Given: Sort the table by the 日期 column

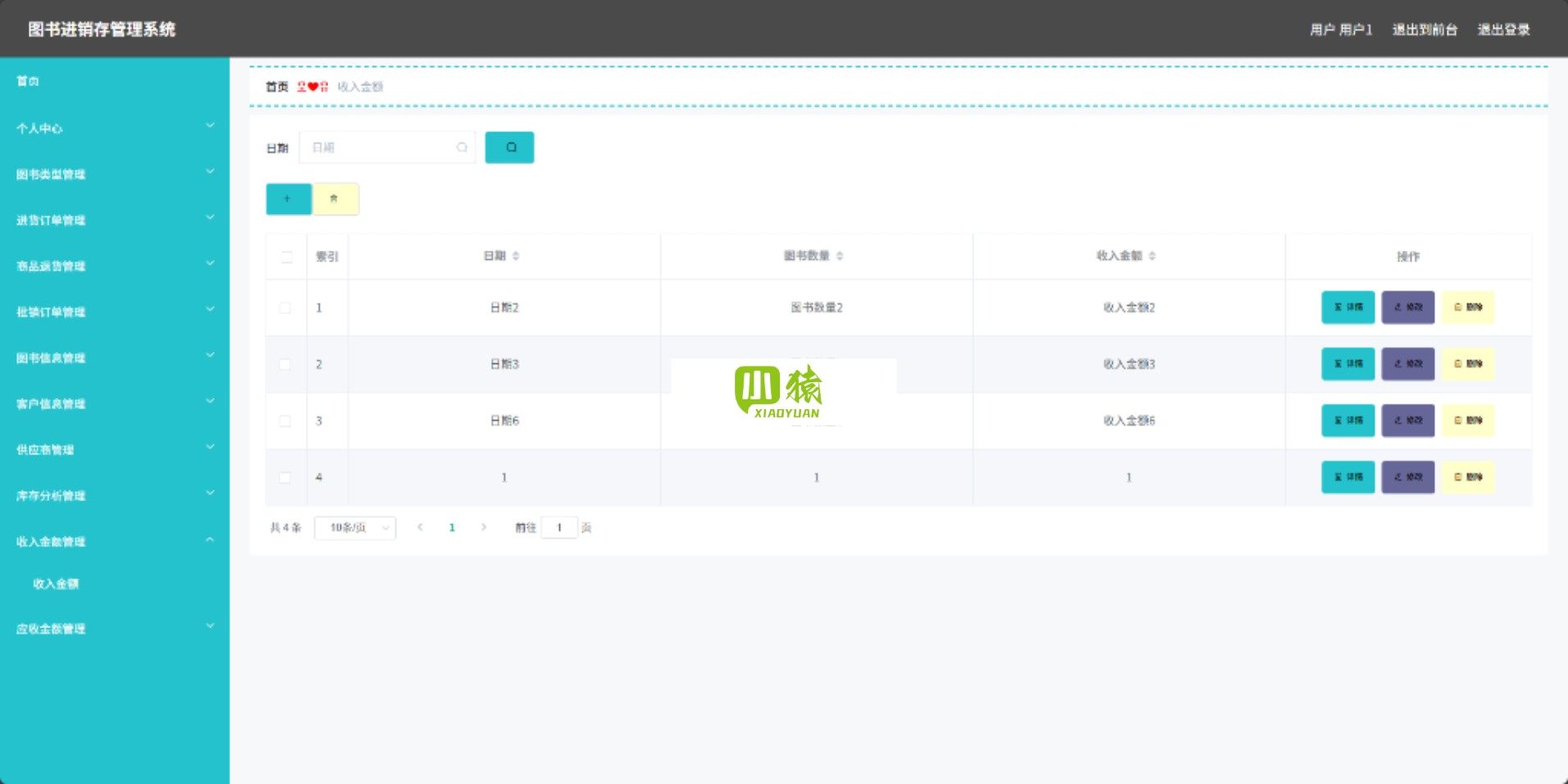Looking at the screenshot, I should [x=516, y=257].
